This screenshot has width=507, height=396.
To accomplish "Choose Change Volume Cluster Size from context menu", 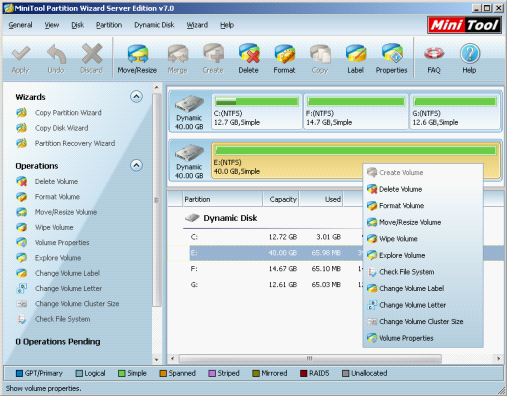I will (423, 322).
